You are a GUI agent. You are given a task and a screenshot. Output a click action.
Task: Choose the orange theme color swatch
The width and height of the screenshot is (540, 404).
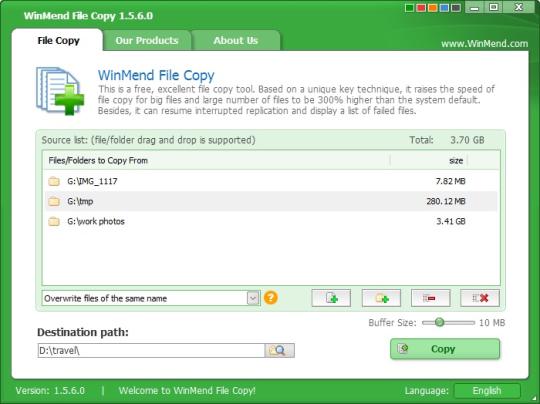tap(433, 8)
